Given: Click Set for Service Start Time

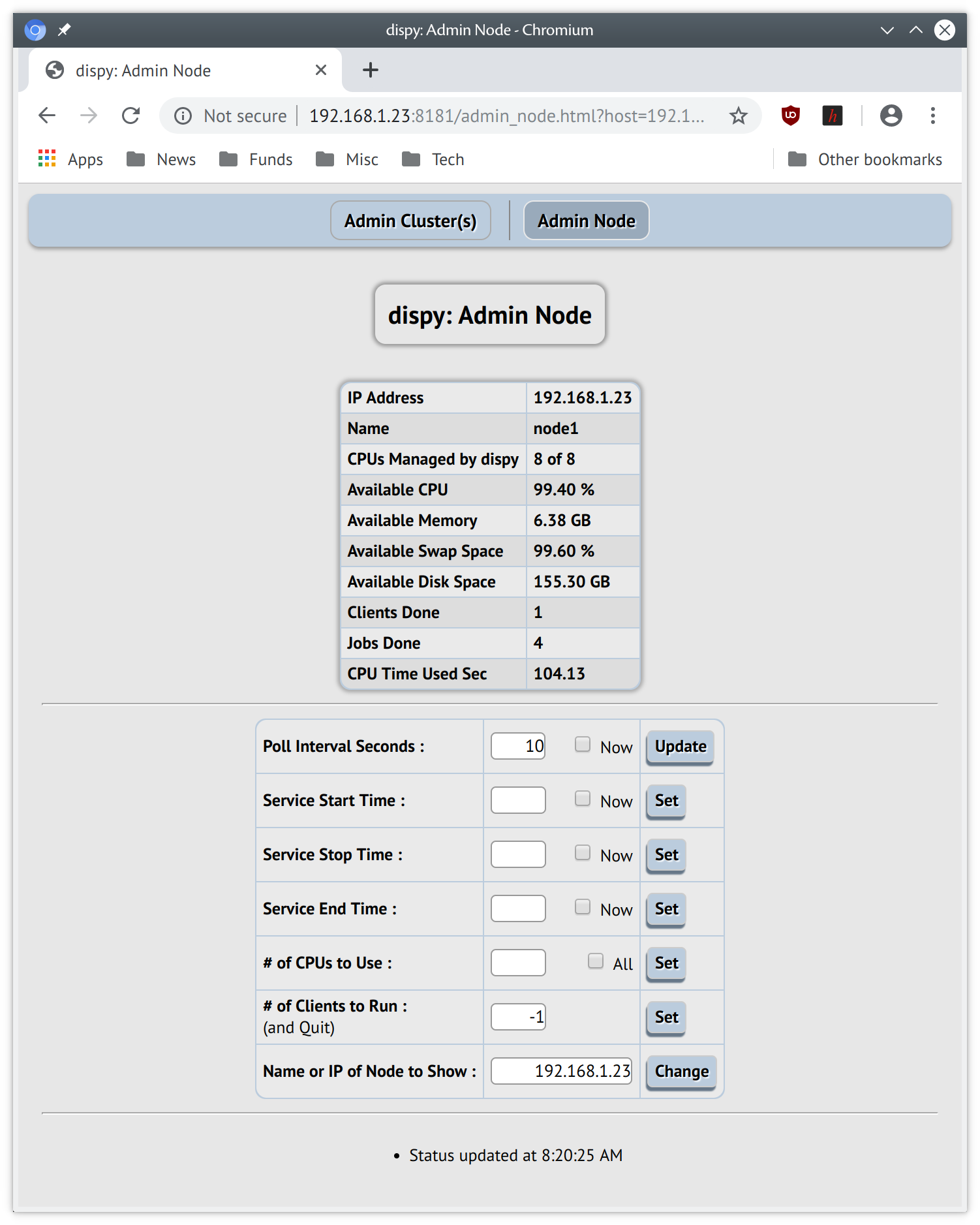Looking at the screenshot, I should [666, 801].
